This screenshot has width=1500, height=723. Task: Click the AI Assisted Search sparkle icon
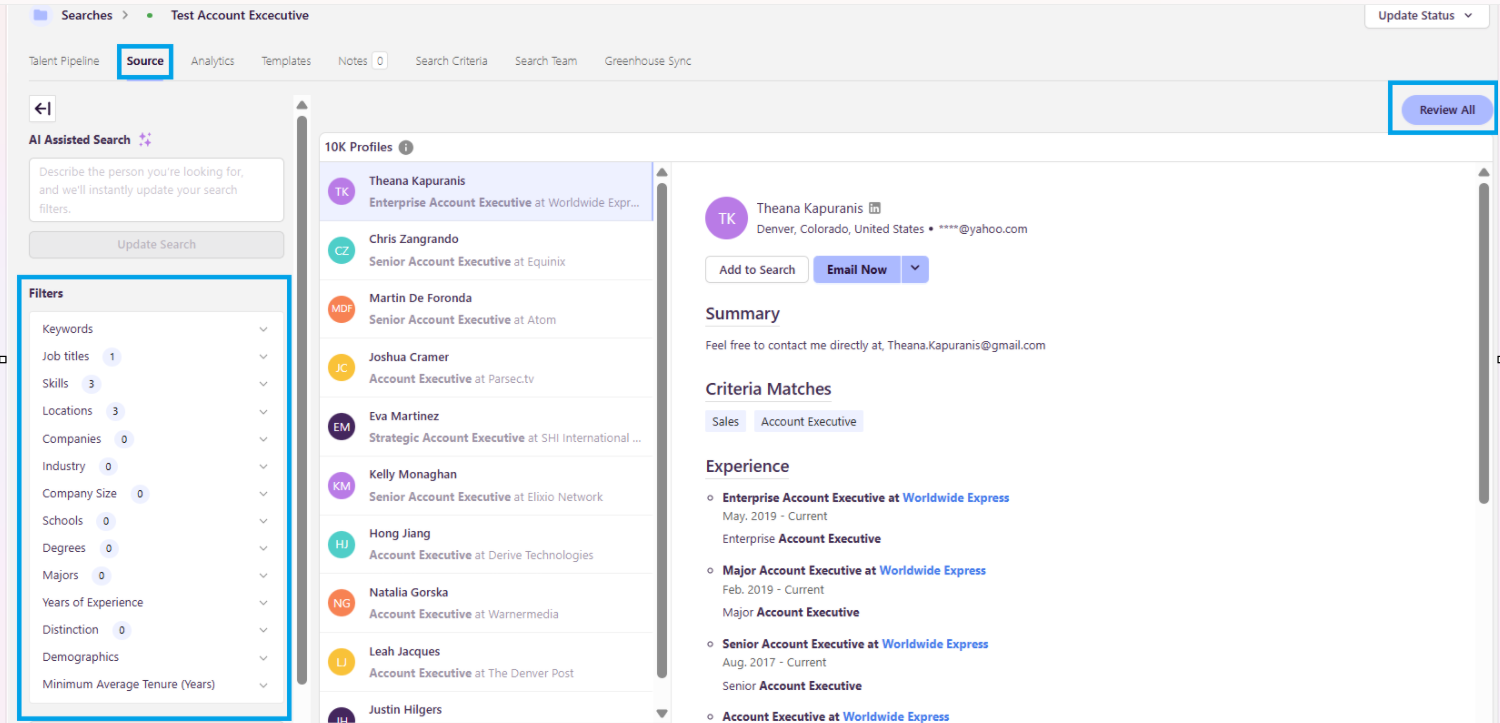click(x=145, y=140)
